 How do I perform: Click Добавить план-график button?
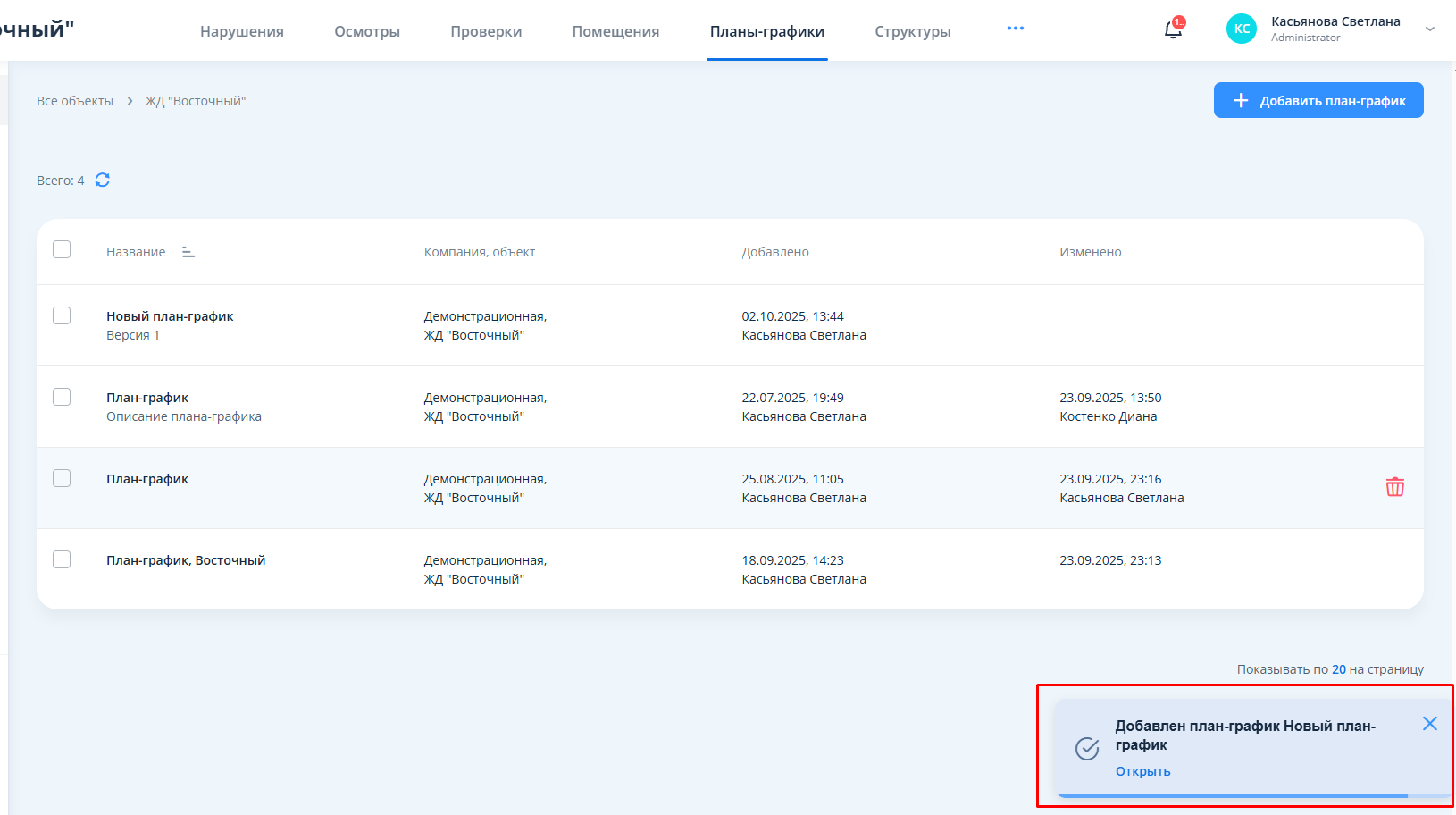click(1318, 100)
